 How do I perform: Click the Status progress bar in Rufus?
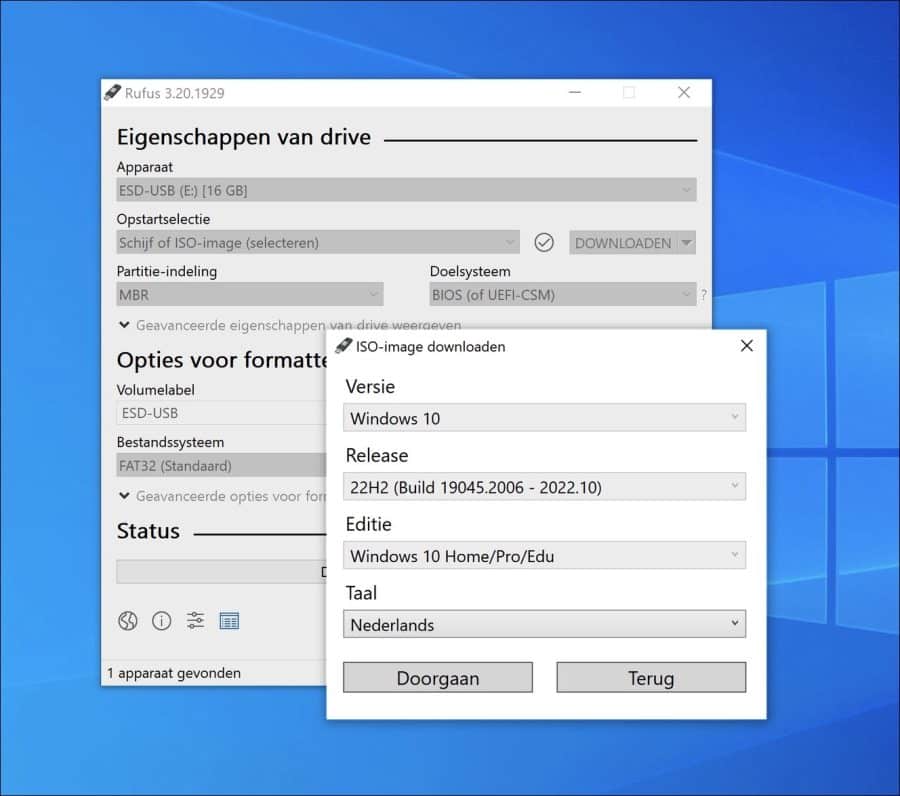(222, 572)
